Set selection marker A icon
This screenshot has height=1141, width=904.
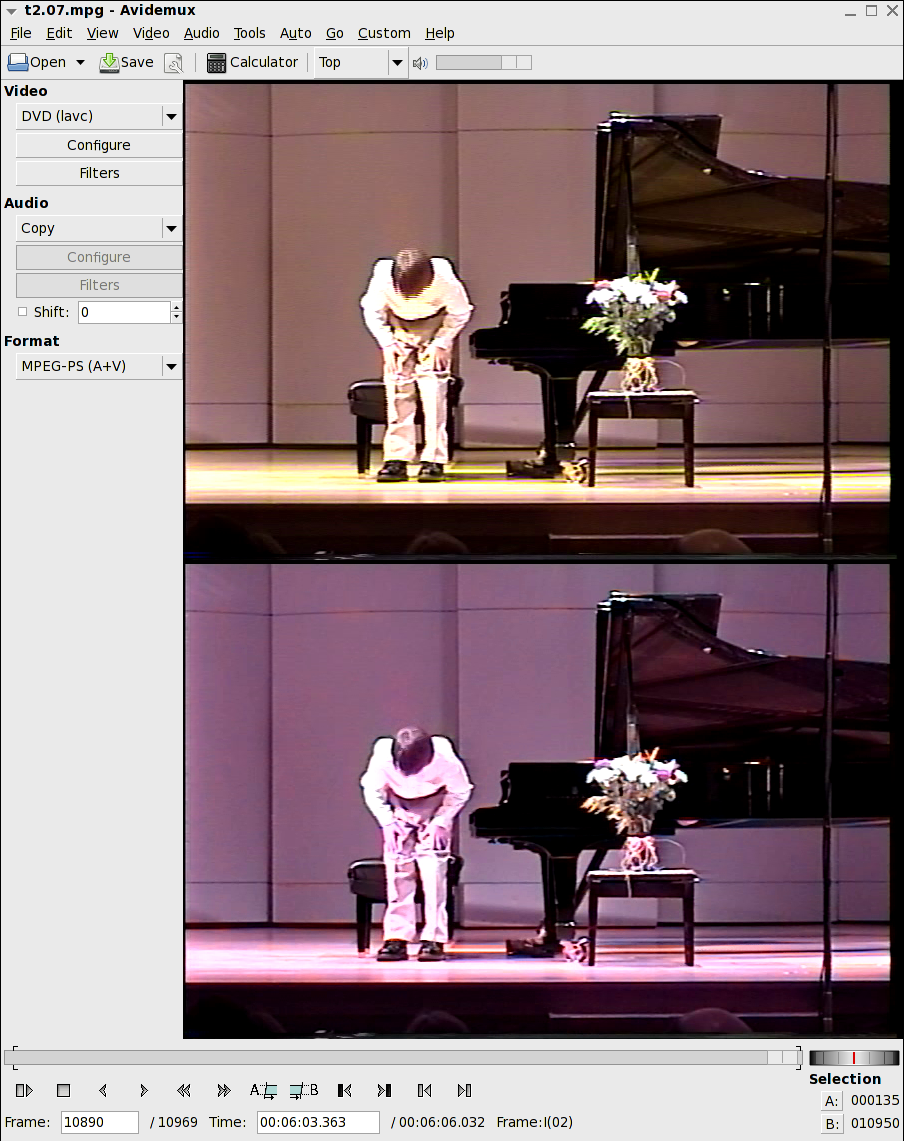click(263, 1090)
